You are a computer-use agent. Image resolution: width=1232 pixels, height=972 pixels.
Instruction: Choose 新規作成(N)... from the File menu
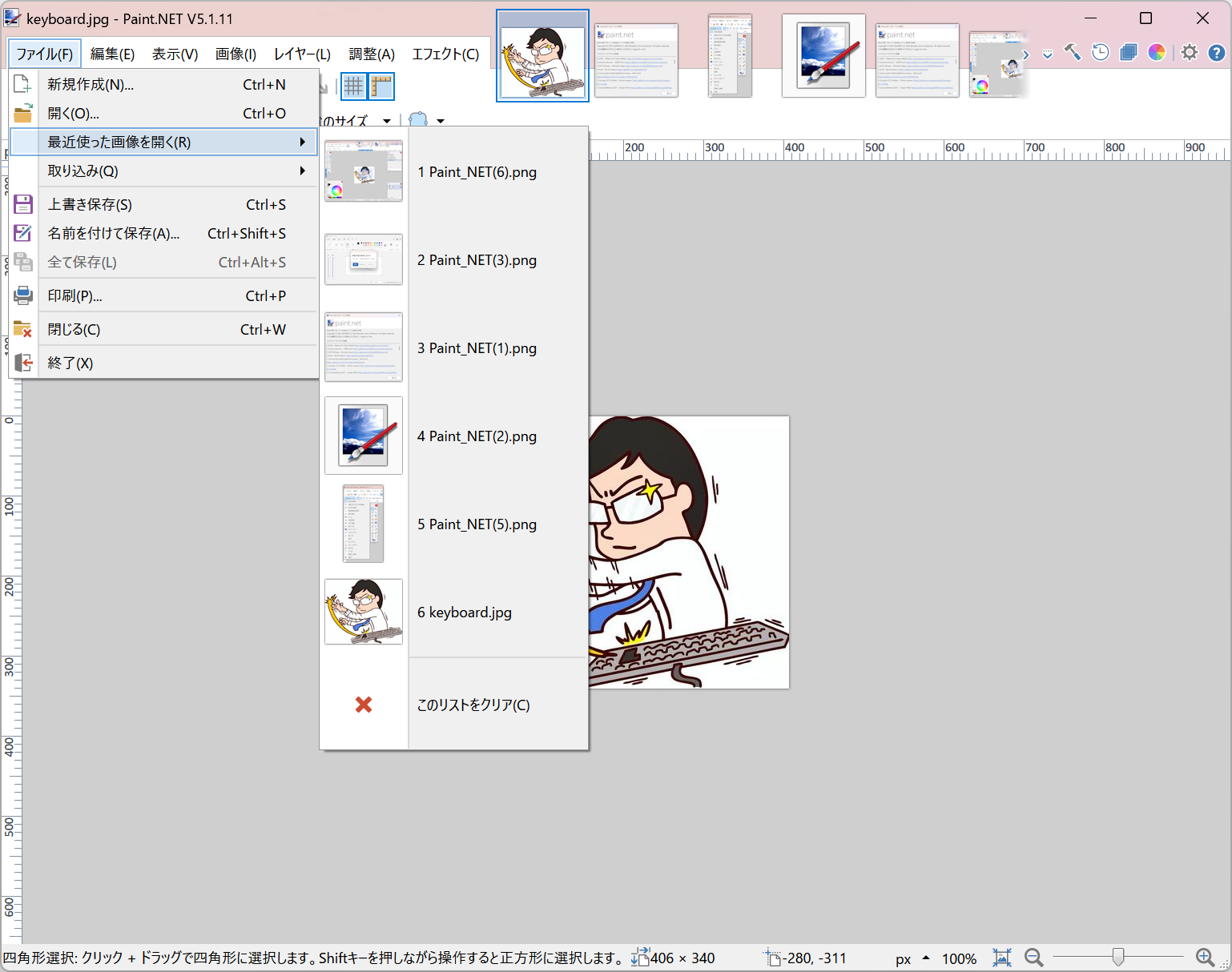pos(163,84)
